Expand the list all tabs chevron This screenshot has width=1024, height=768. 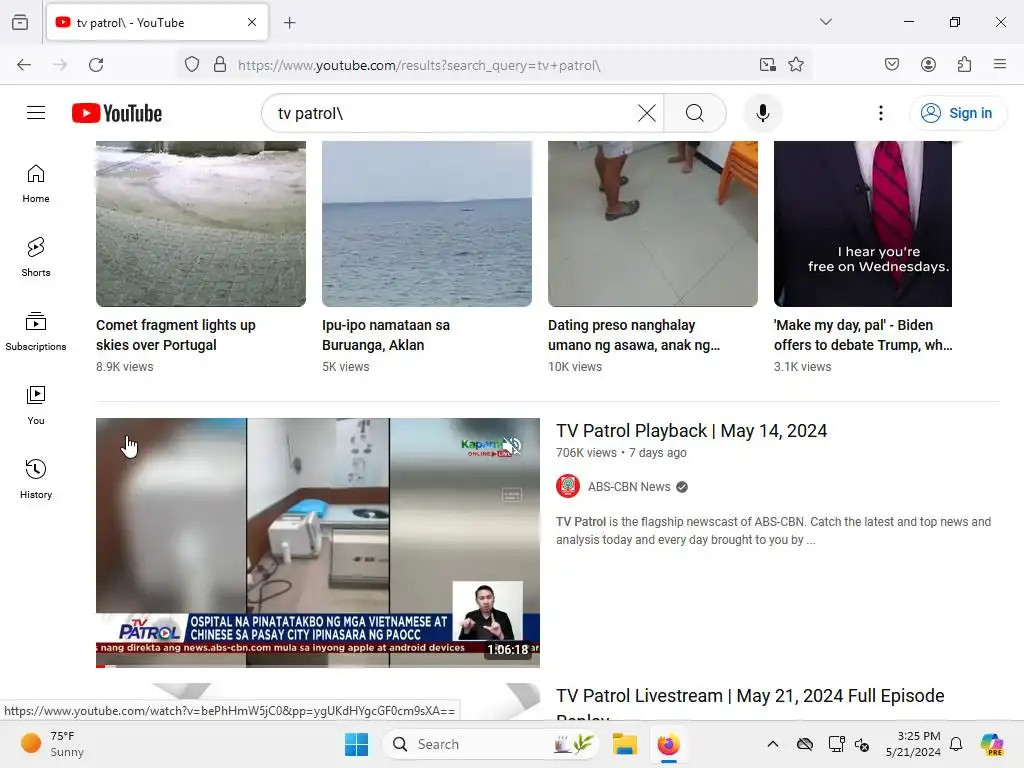tap(825, 22)
